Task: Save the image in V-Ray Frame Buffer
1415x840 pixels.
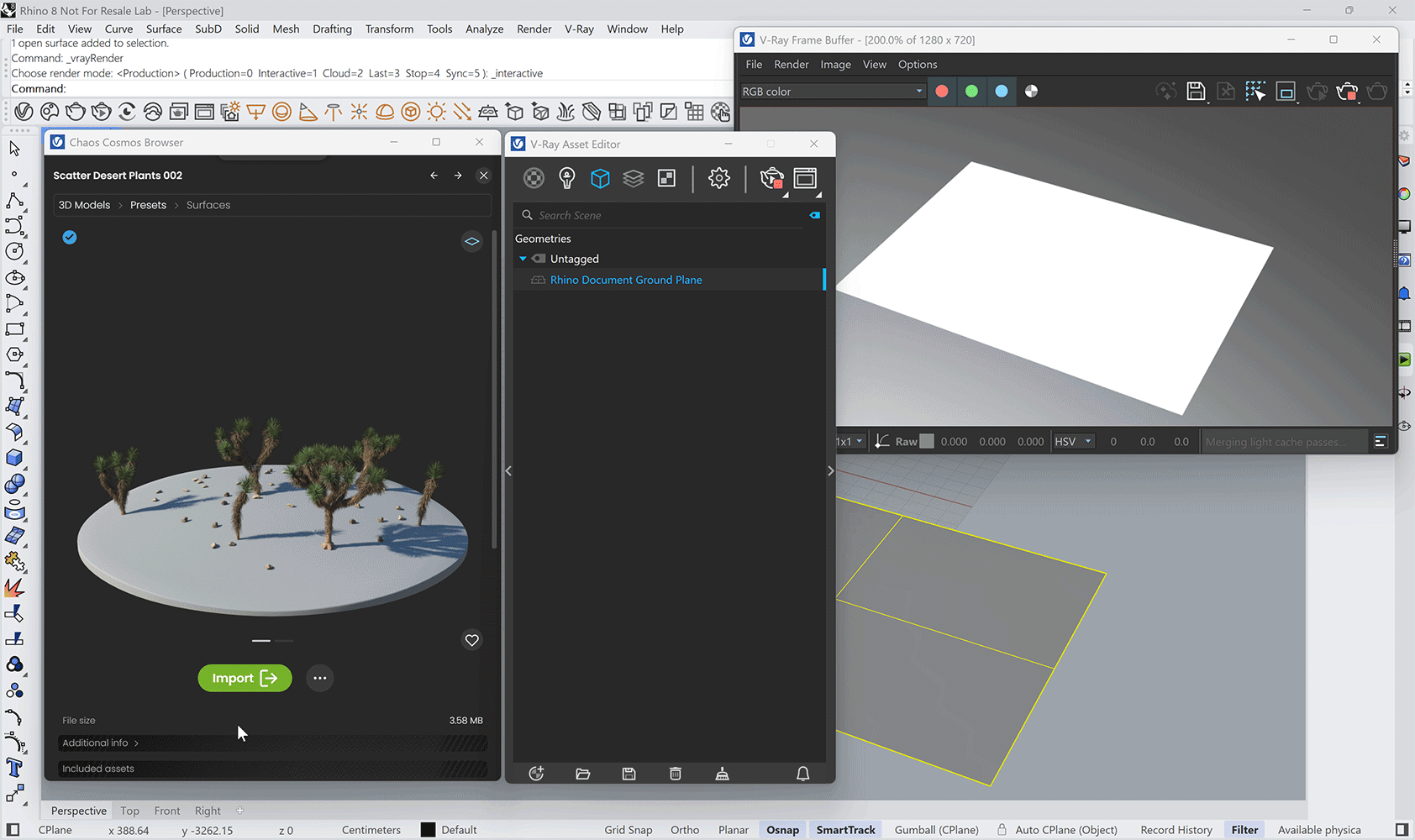Action: point(1196,92)
